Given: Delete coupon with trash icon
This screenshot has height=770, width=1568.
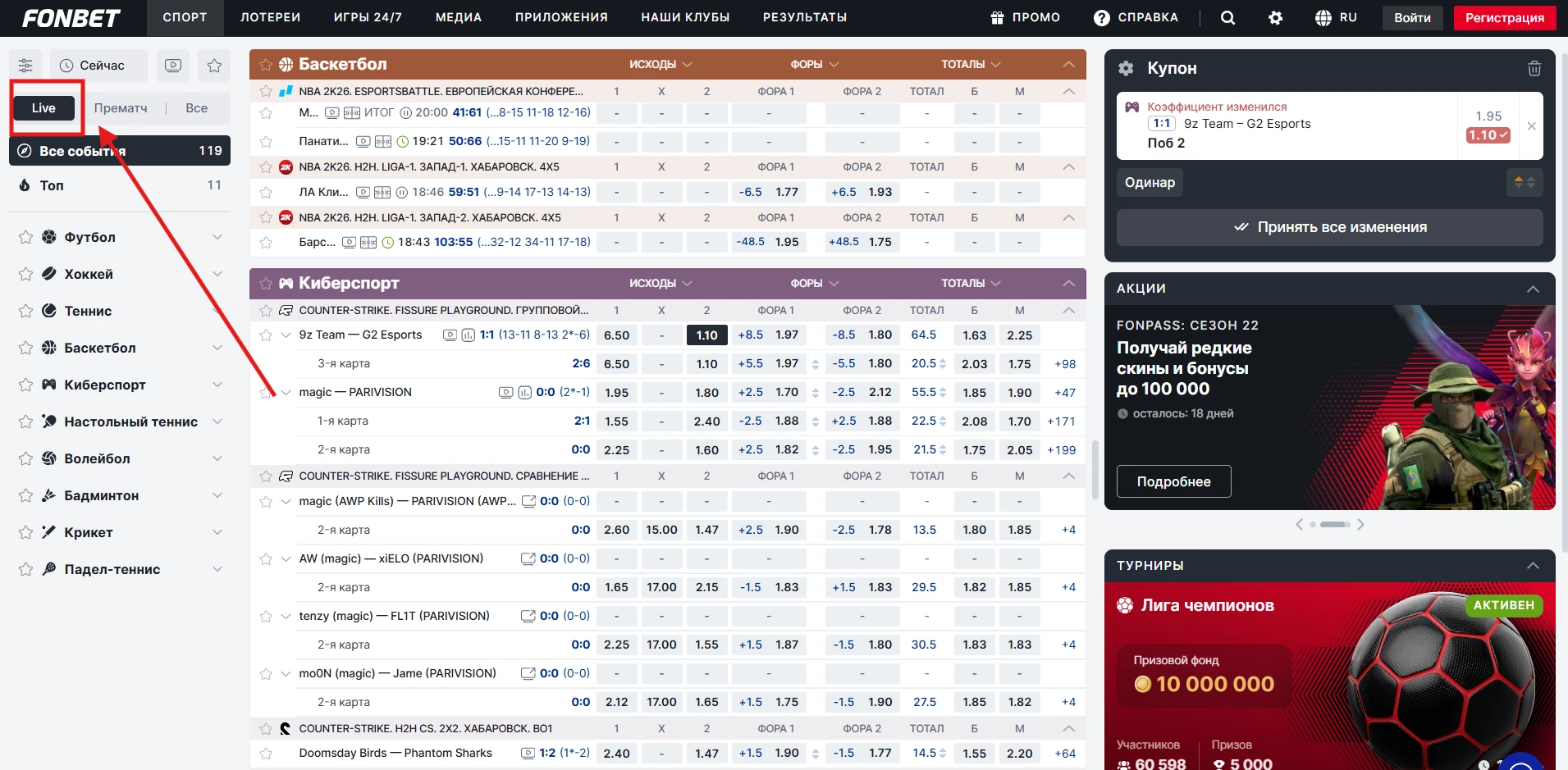Looking at the screenshot, I should point(1534,68).
